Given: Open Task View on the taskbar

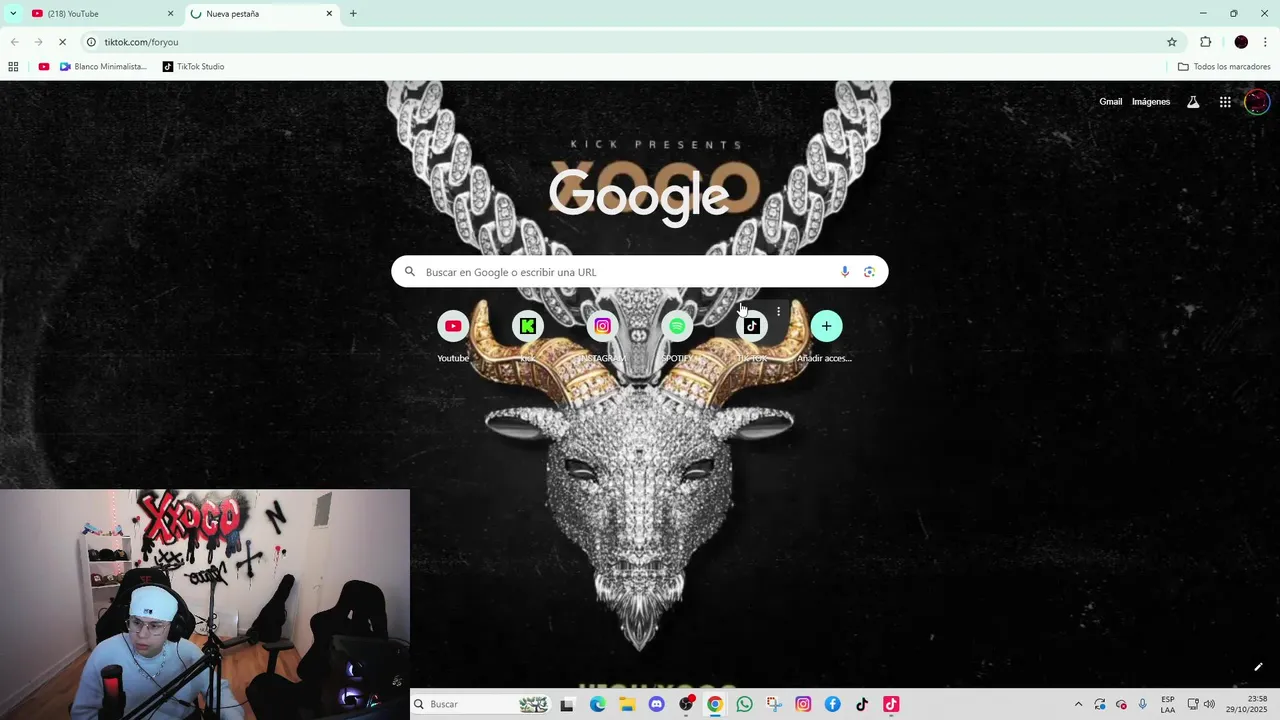Looking at the screenshot, I should coord(567,704).
